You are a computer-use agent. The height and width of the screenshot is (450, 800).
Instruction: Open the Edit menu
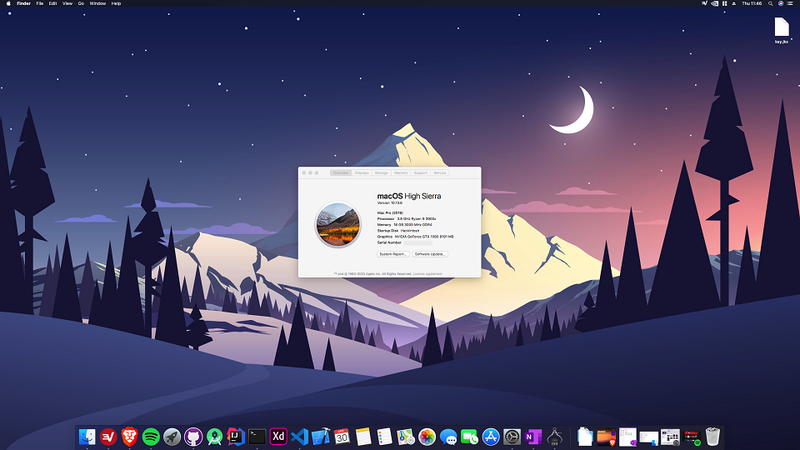(53, 4)
